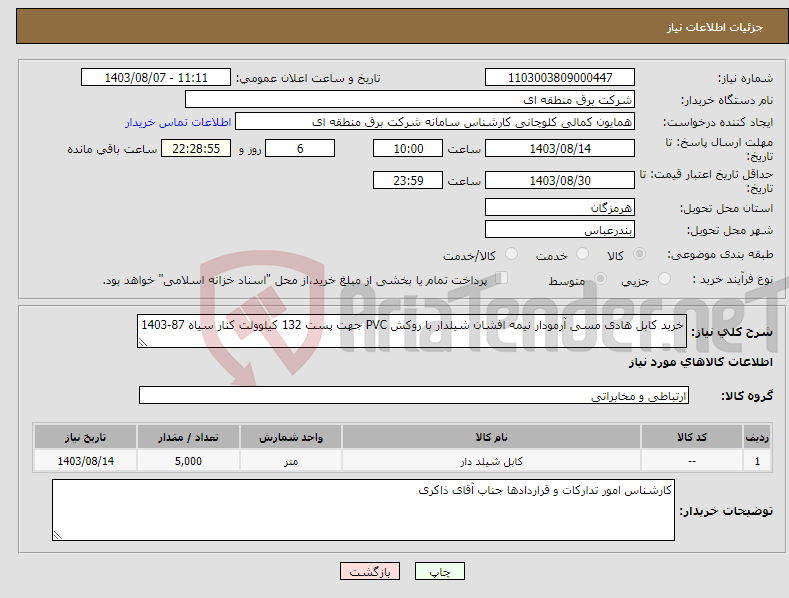
Task: Click the اطلاعات کالاهای مورد نیاز section heading
Action: (x=700, y=362)
